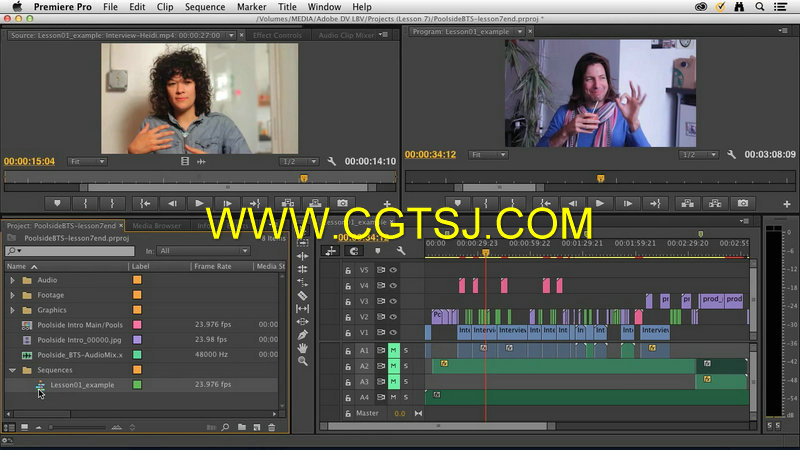Open Program monitor settings wrench
Screen dimensions: 800x450
732,154
